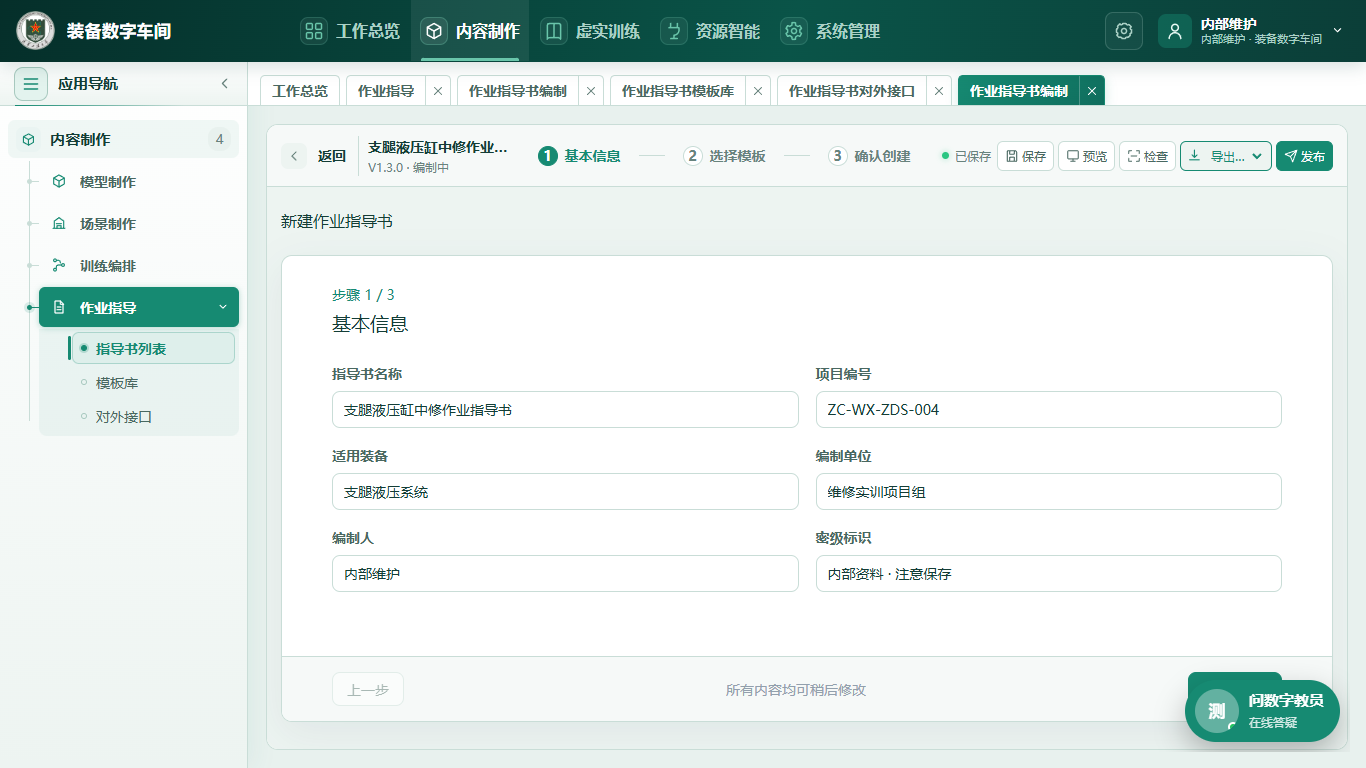Click the back arrow chevron icon

[294, 156]
